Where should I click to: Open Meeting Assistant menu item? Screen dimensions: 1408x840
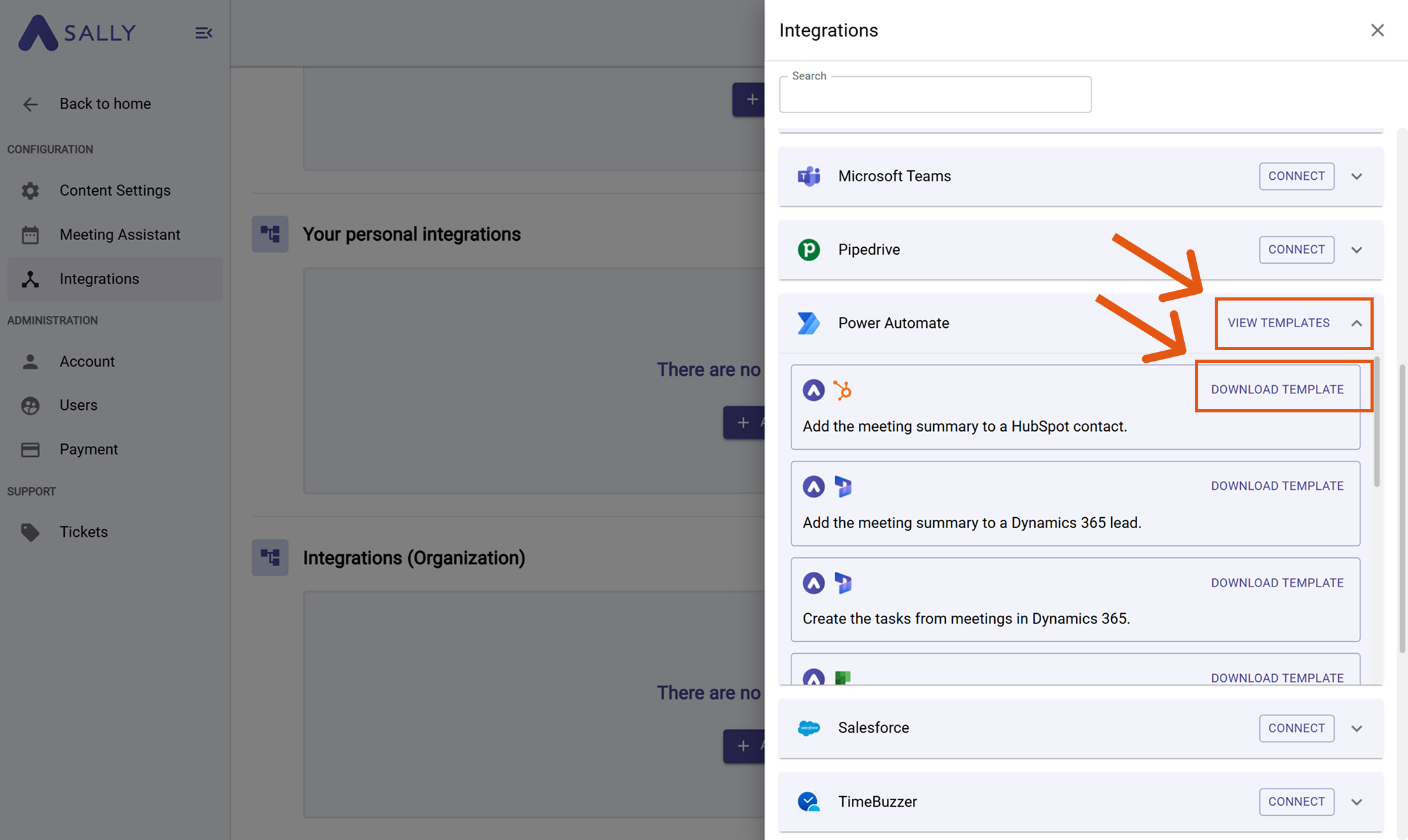pos(115,235)
